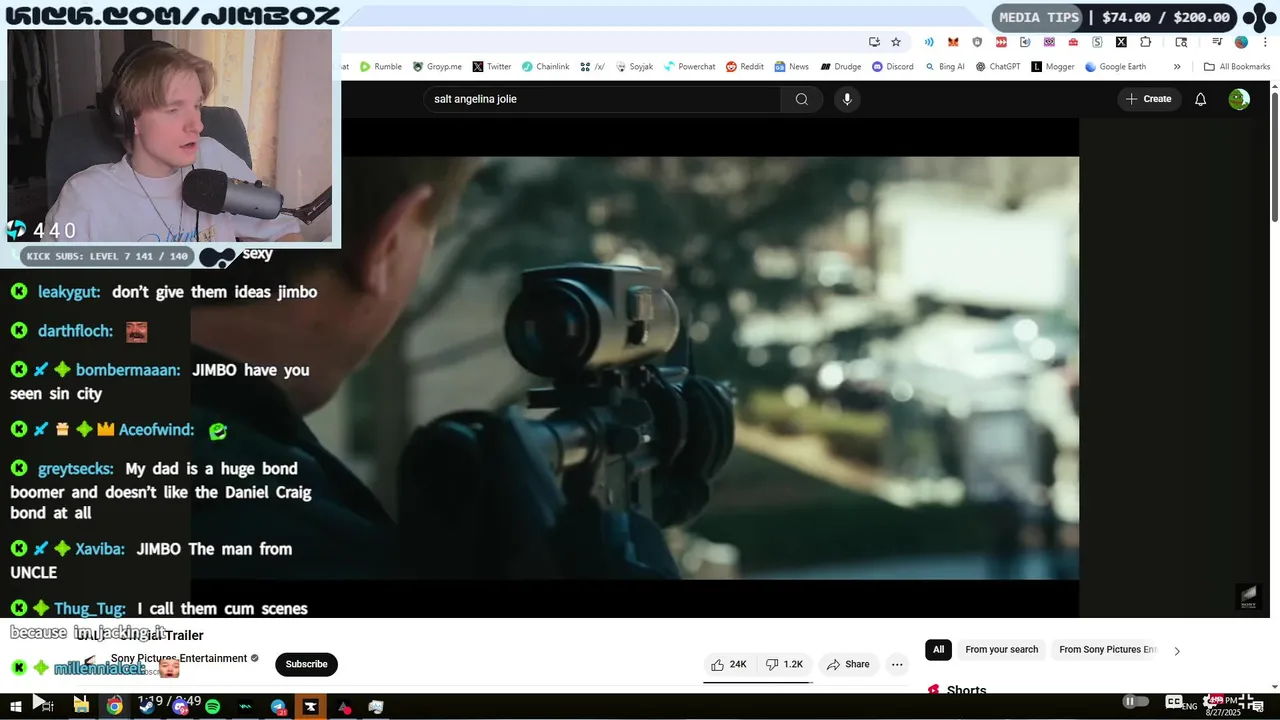Open YouTube notifications bell
Viewport: 1280px width, 720px height.
pos(1201,99)
